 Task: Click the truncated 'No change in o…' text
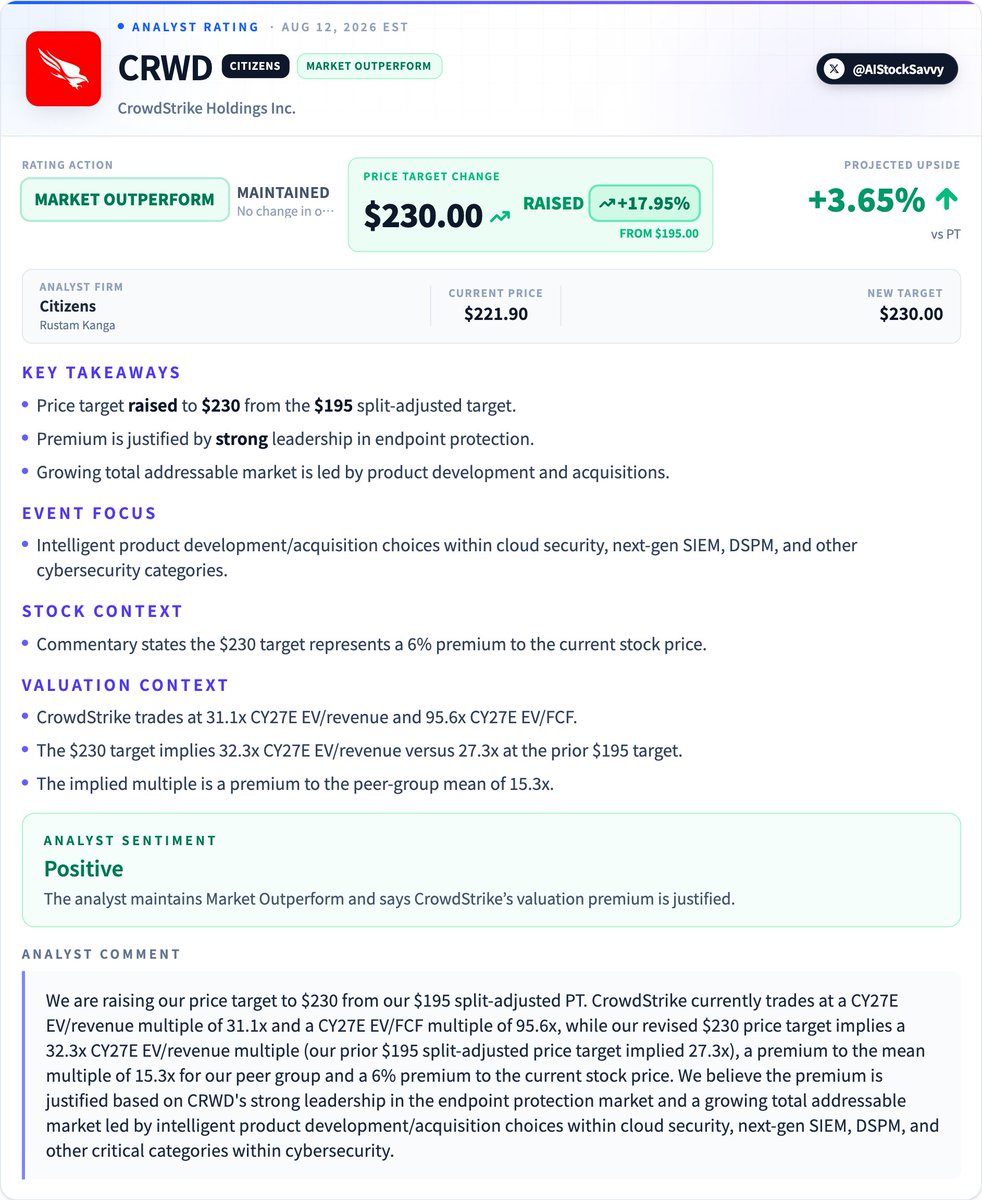coord(286,212)
